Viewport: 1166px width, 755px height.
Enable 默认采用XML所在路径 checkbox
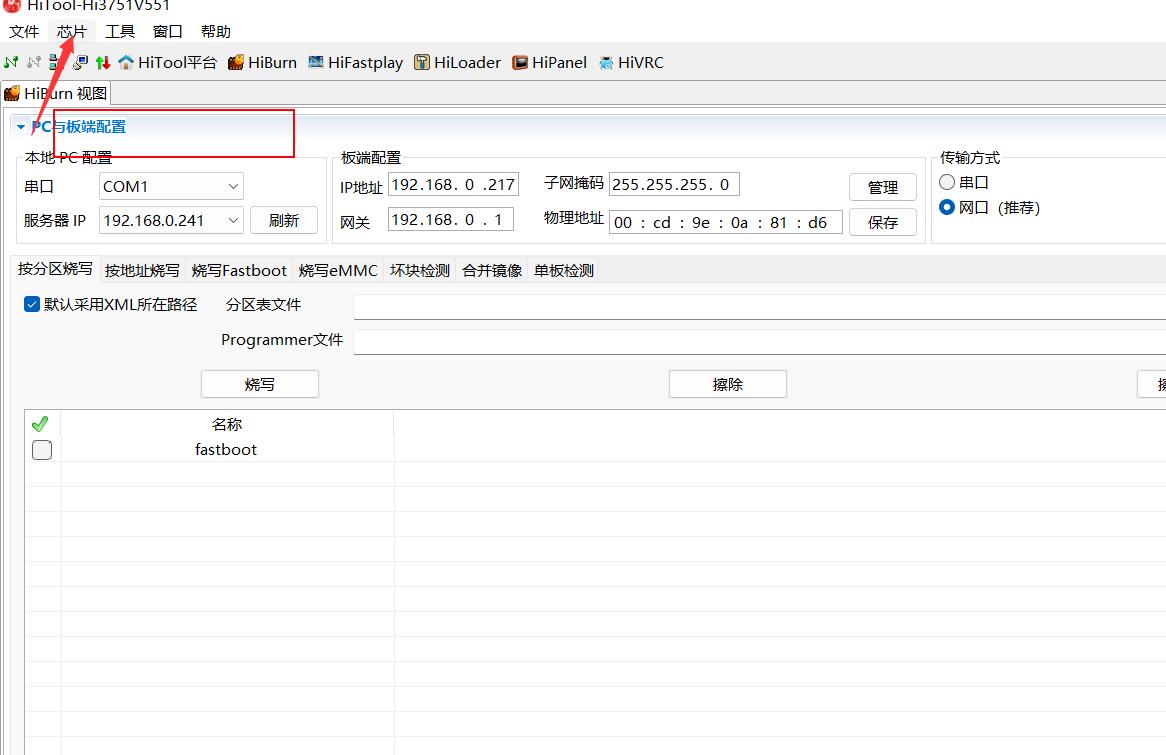click(x=32, y=304)
